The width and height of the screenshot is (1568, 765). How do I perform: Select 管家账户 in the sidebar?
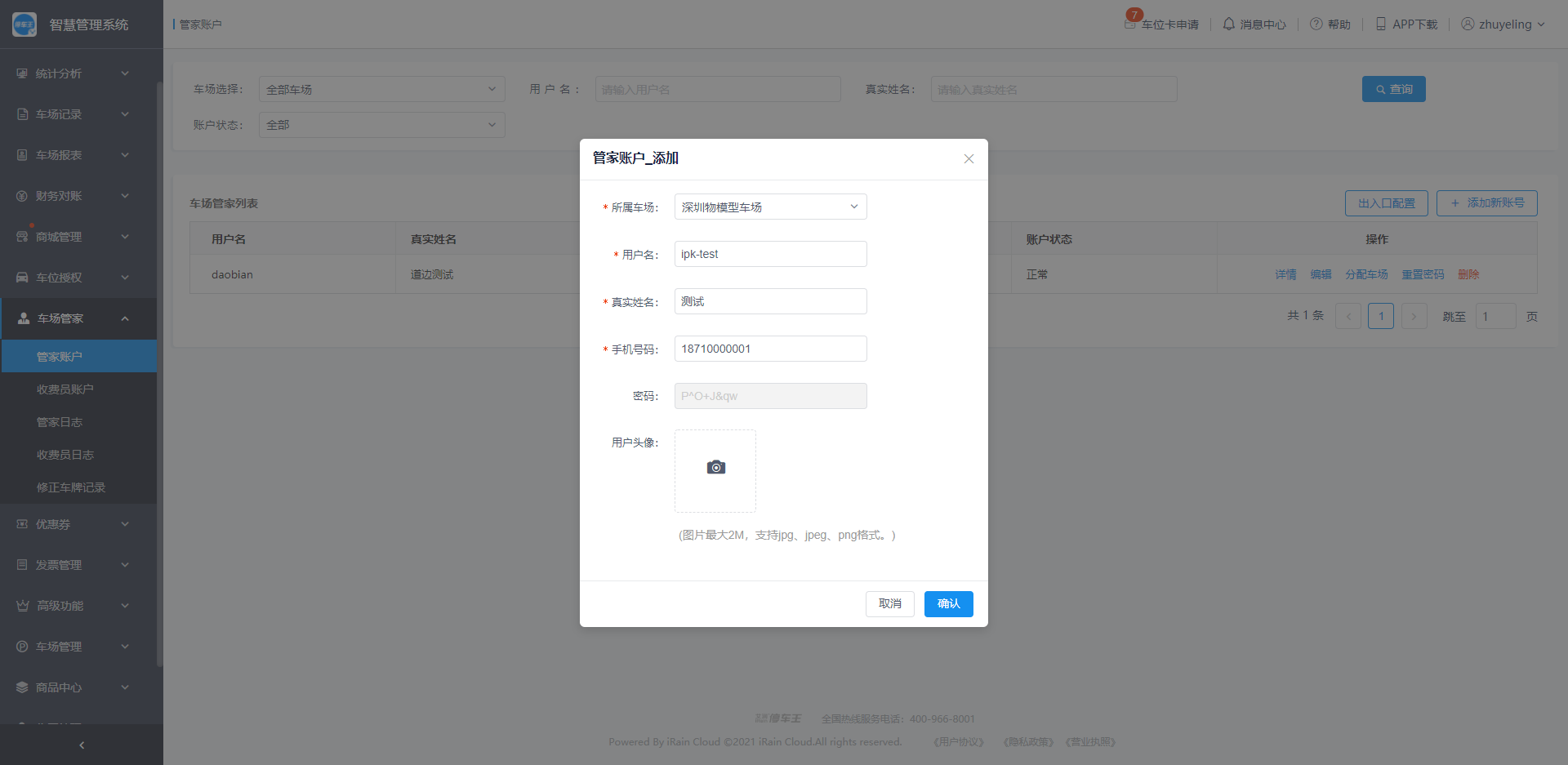(78, 356)
